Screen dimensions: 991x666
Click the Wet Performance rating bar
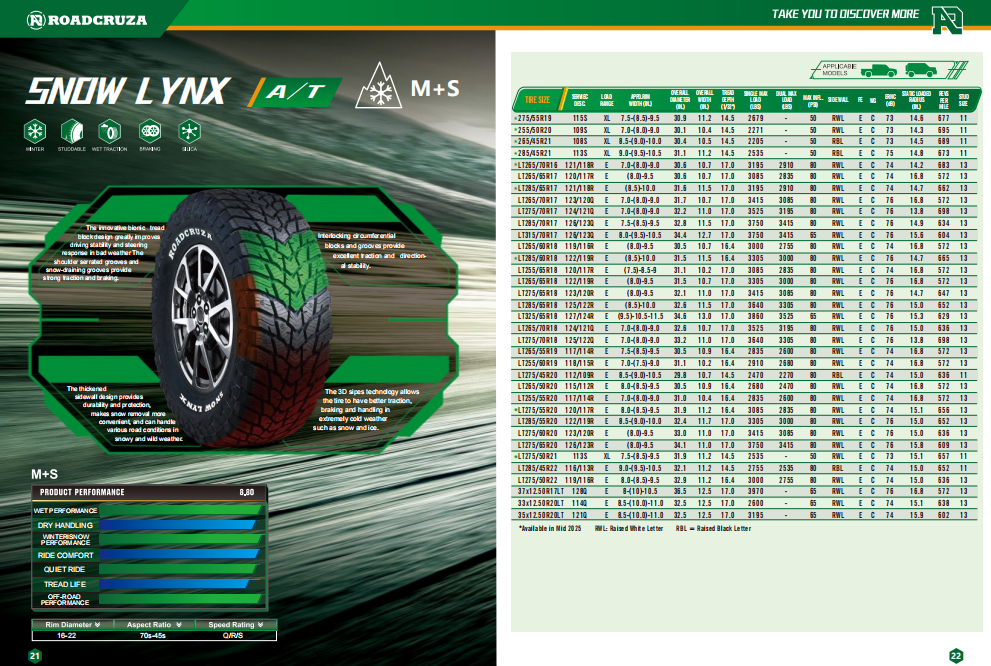(181, 510)
